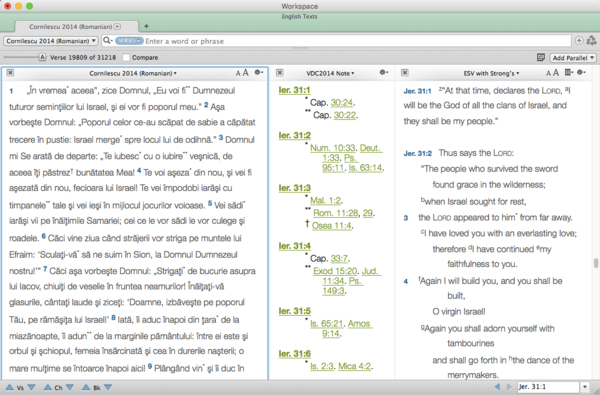Follow the Exod 15:20 cross-reference
The image size is (600, 395).
tap(335, 271)
